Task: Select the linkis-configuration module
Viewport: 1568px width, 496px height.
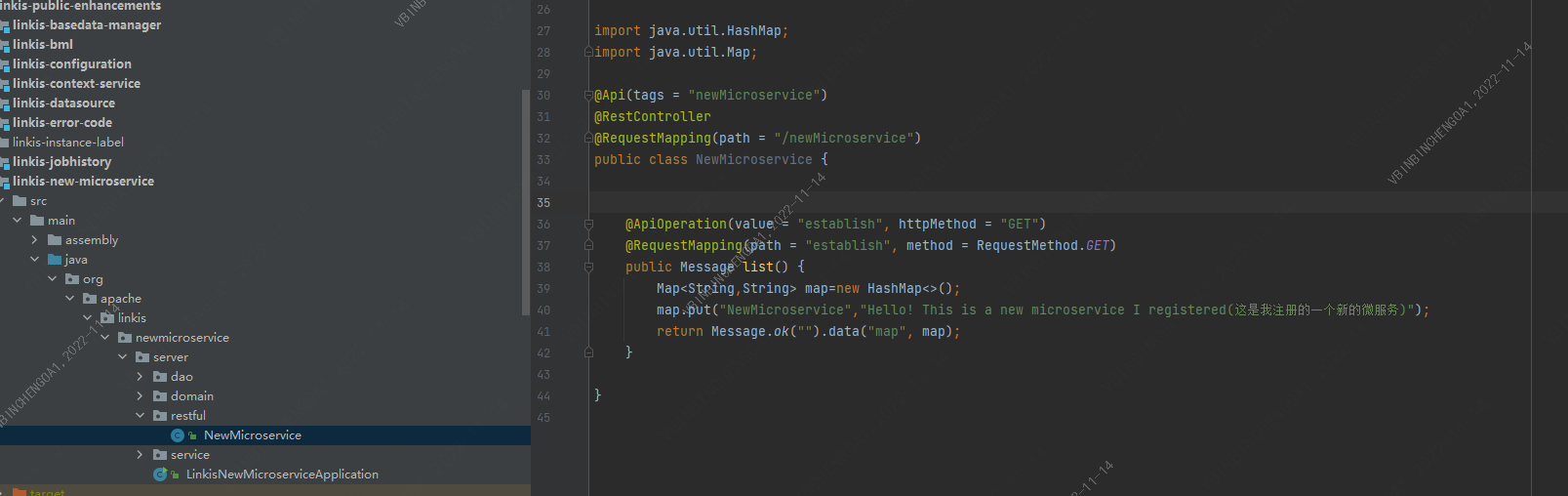Action: 71,64
